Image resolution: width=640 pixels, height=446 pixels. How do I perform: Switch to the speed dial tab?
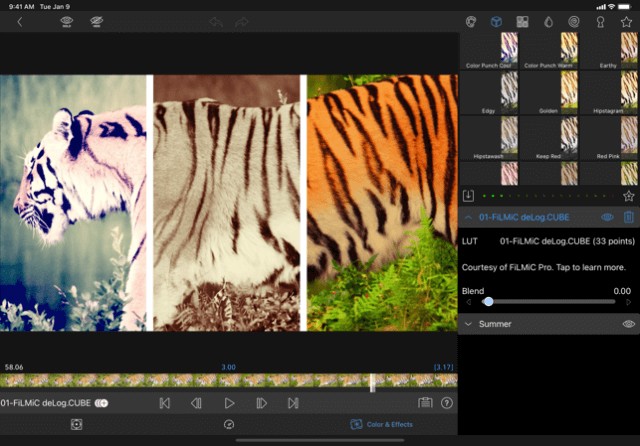pyautogui.click(x=229, y=425)
